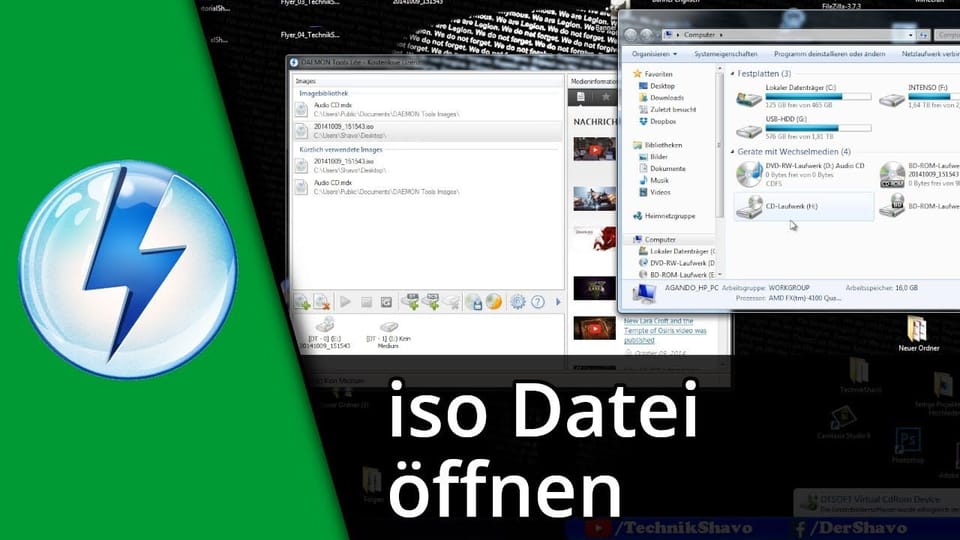Go back in the Explorer window
960x540 pixels.
(x=631, y=35)
